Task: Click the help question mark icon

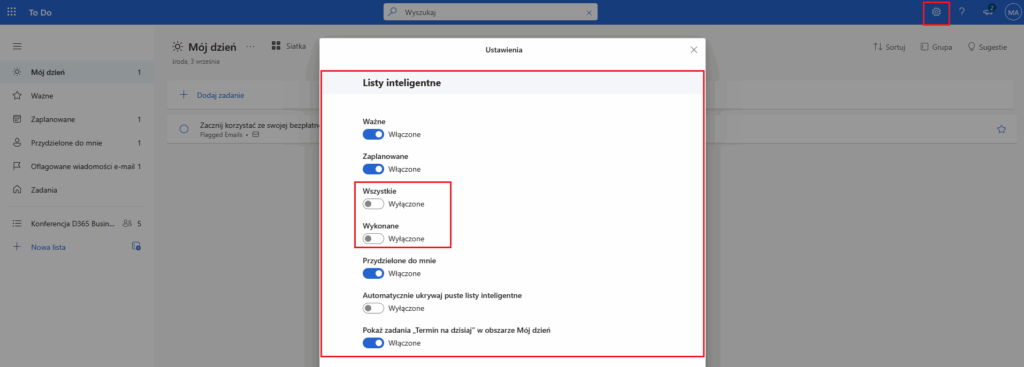Action: pyautogui.click(x=961, y=12)
